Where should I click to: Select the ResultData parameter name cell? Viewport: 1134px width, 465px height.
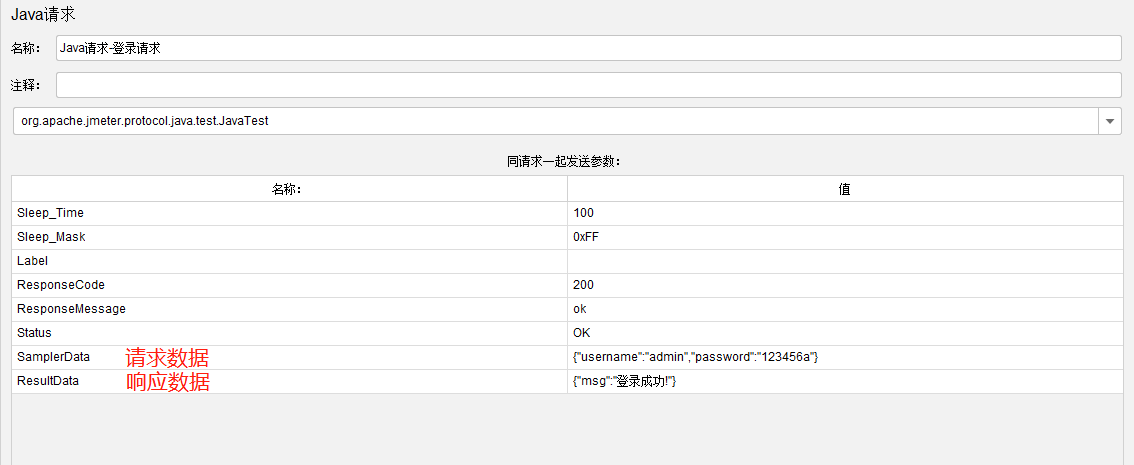(289, 381)
